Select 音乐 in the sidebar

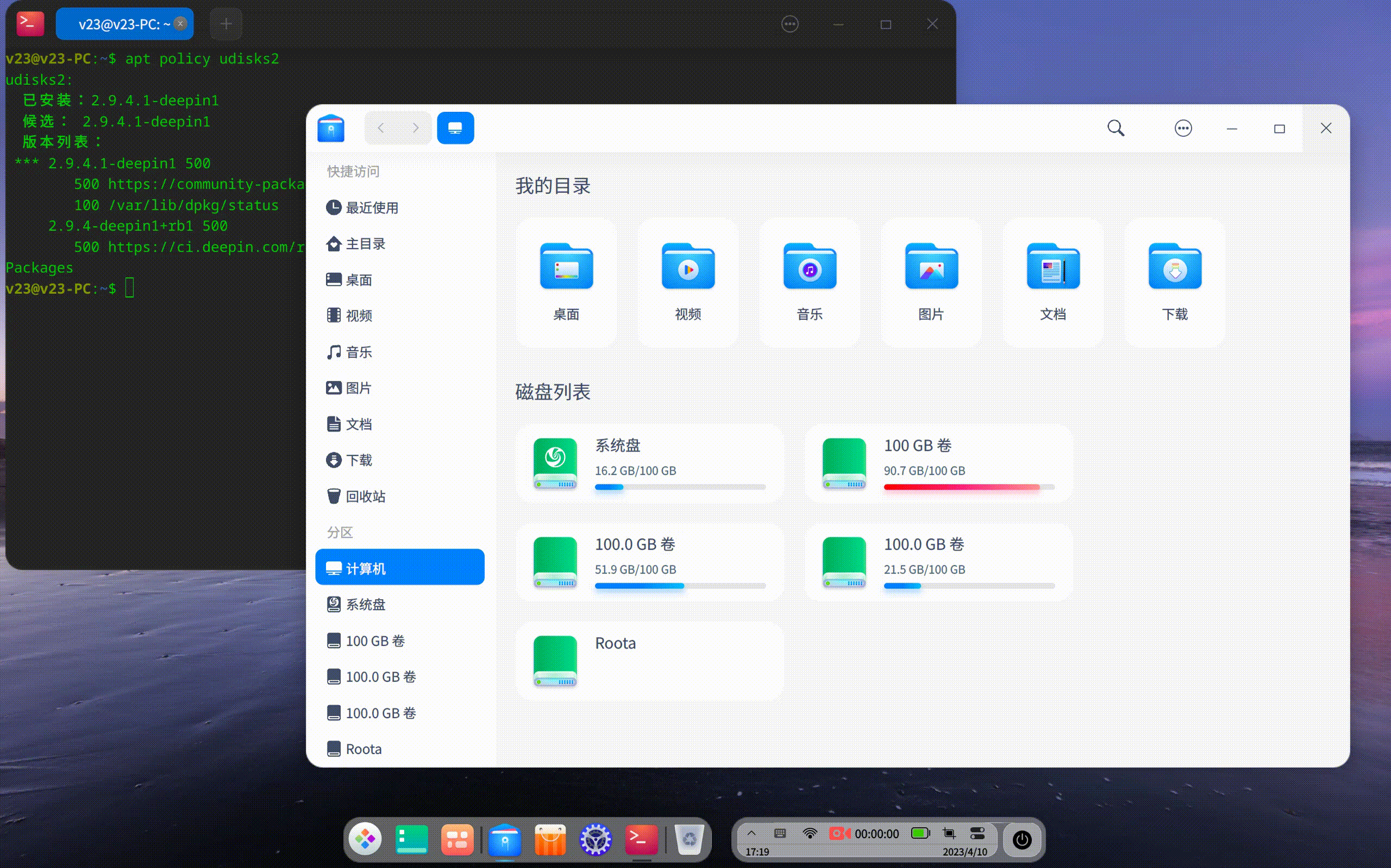point(399,352)
